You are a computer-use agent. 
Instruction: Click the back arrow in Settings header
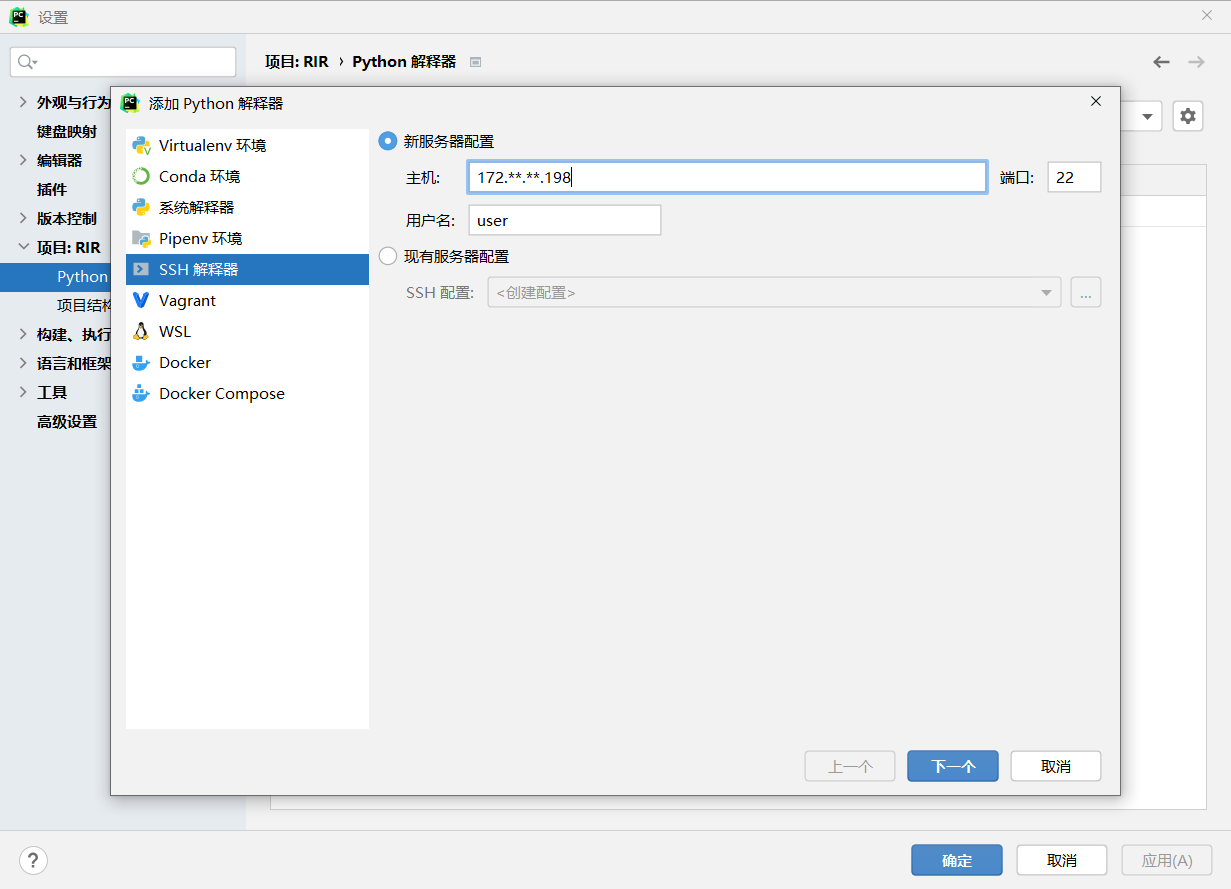(1161, 62)
